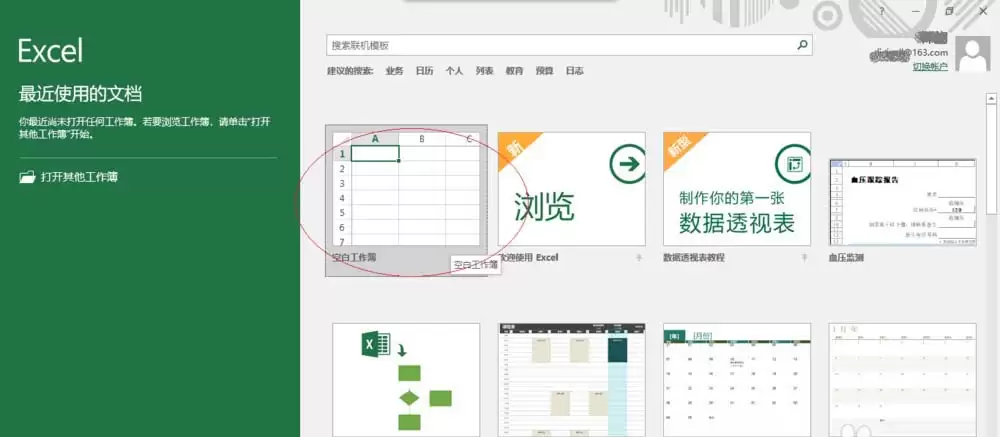
Task: Restore the window size
Action: [x=949, y=11]
